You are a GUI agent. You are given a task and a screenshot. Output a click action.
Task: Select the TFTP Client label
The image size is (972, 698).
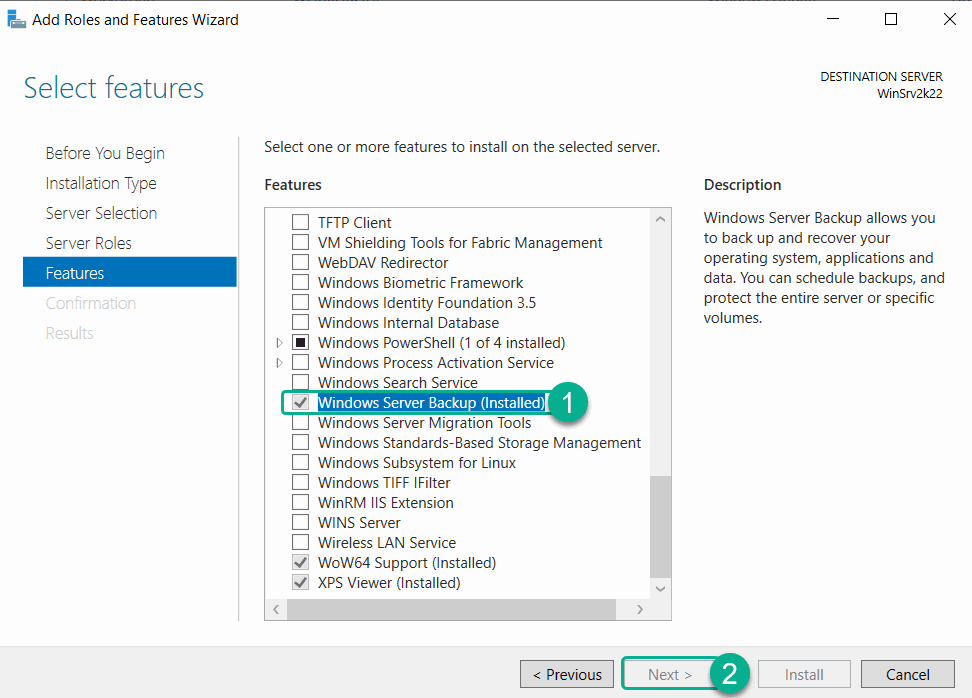tap(355, 223)
